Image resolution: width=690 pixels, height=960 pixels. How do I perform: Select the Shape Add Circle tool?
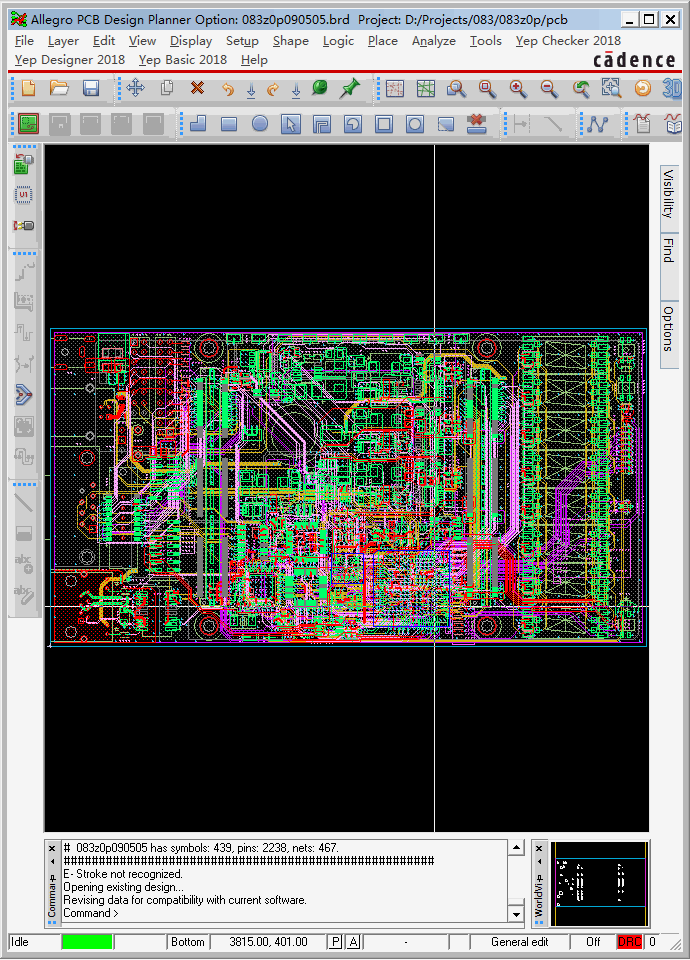260,125
